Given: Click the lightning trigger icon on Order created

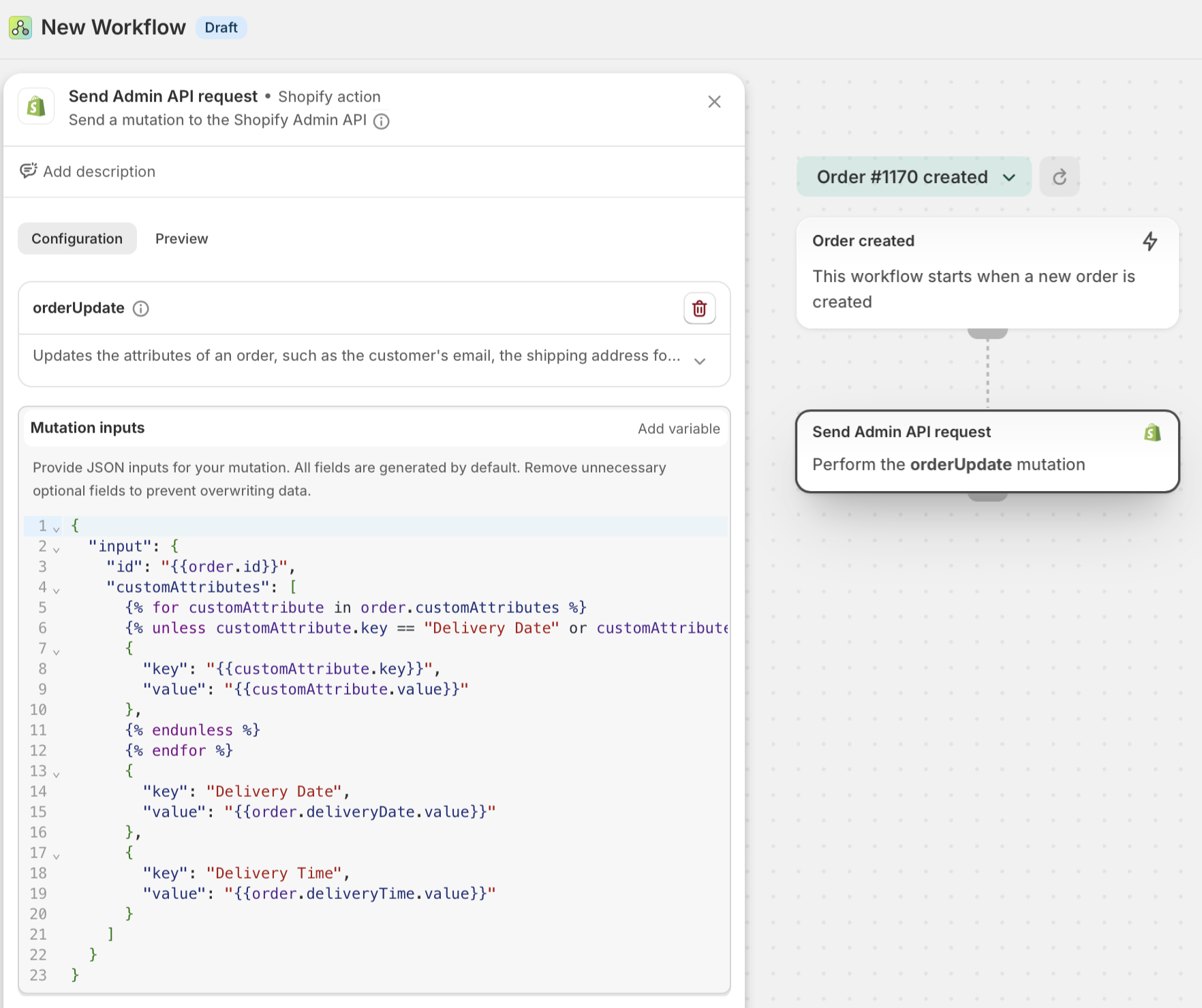Looking at the screenshot, I should (1150, 241).
